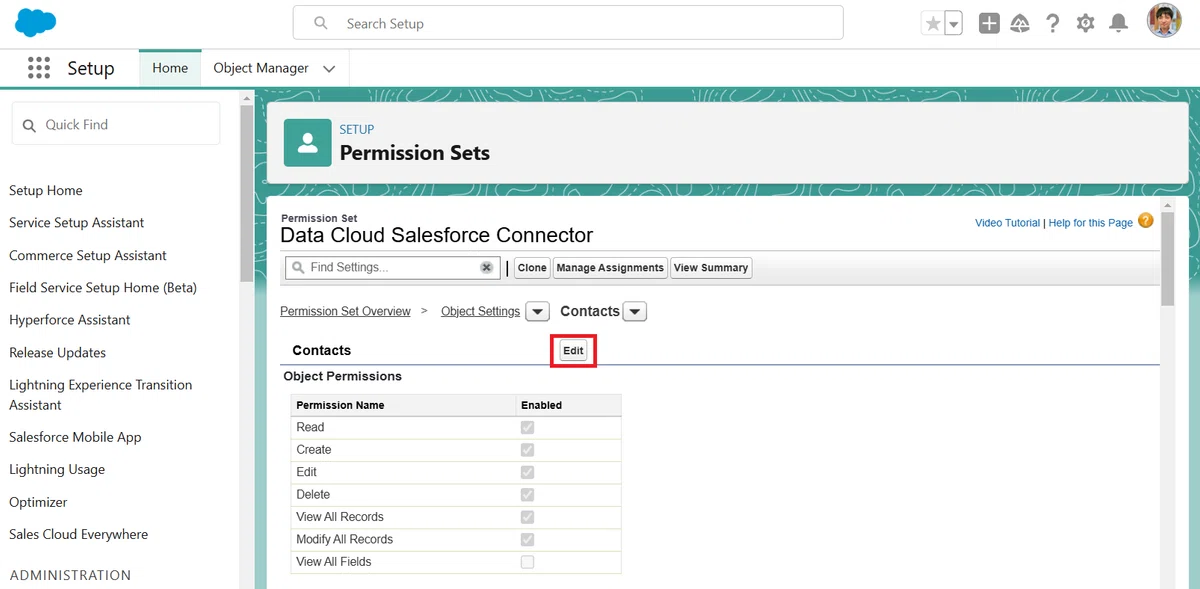Open Service Setup Assistant in sidebar
The height and width of the screenshot is (589, 1200).
(77, 223)
